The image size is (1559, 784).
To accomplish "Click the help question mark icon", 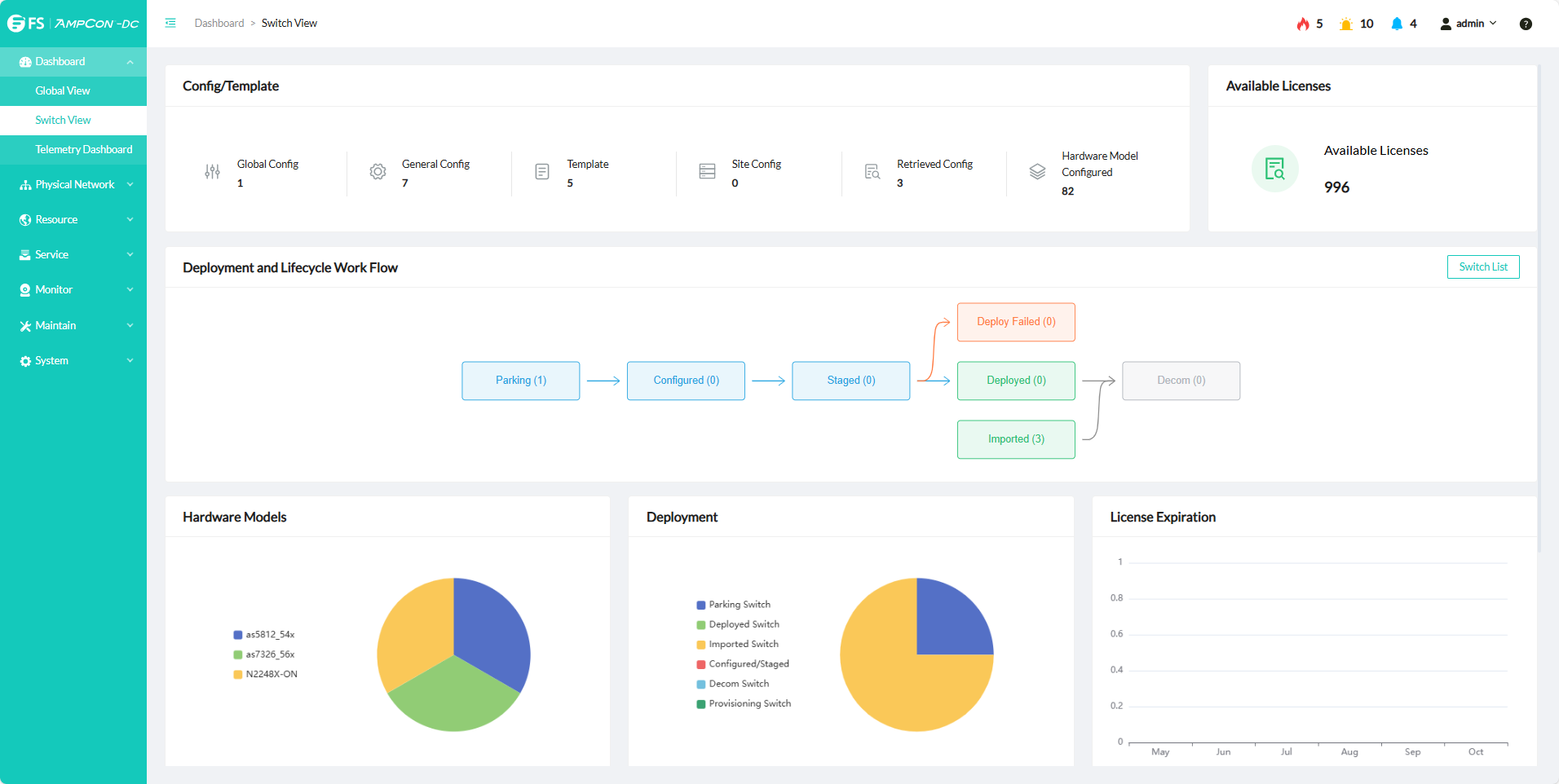I will [x=1526, y=24].
